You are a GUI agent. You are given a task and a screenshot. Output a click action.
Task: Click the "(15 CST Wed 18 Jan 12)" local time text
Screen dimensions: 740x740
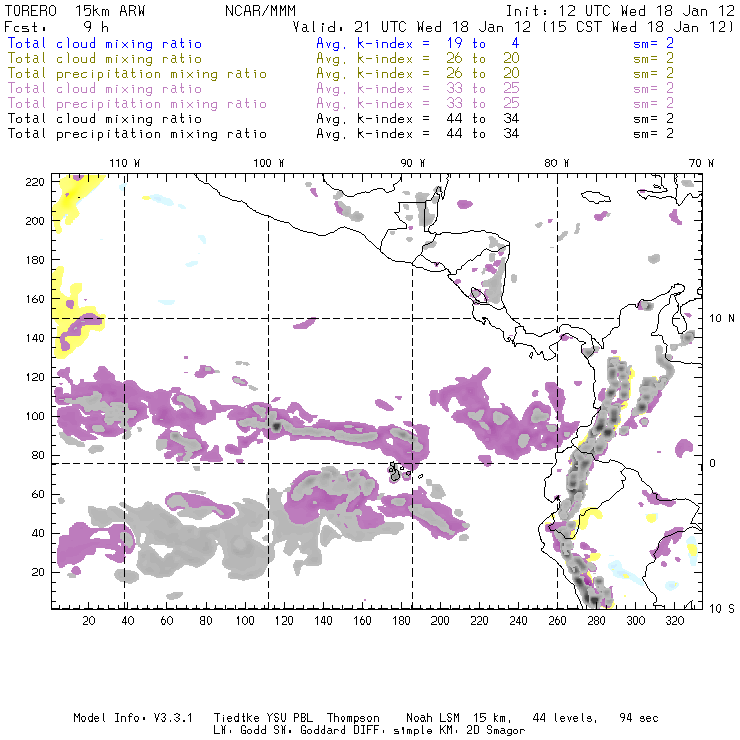[x=638, y=27]
